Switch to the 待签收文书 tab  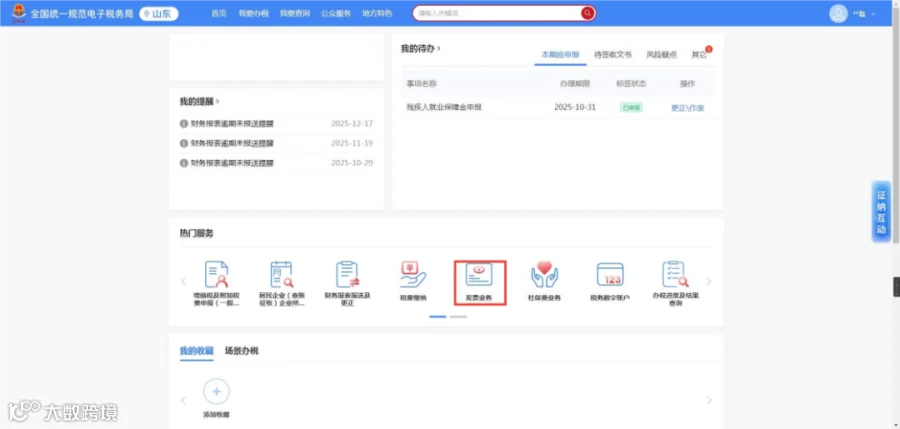(x=613, y=55)
